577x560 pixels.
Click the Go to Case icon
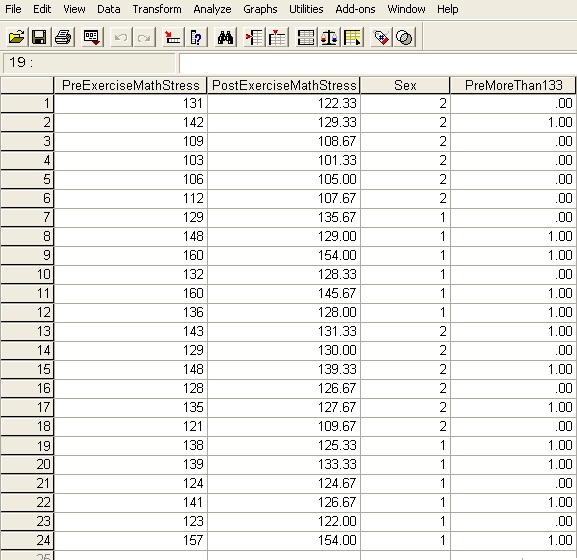pos(173,37)
